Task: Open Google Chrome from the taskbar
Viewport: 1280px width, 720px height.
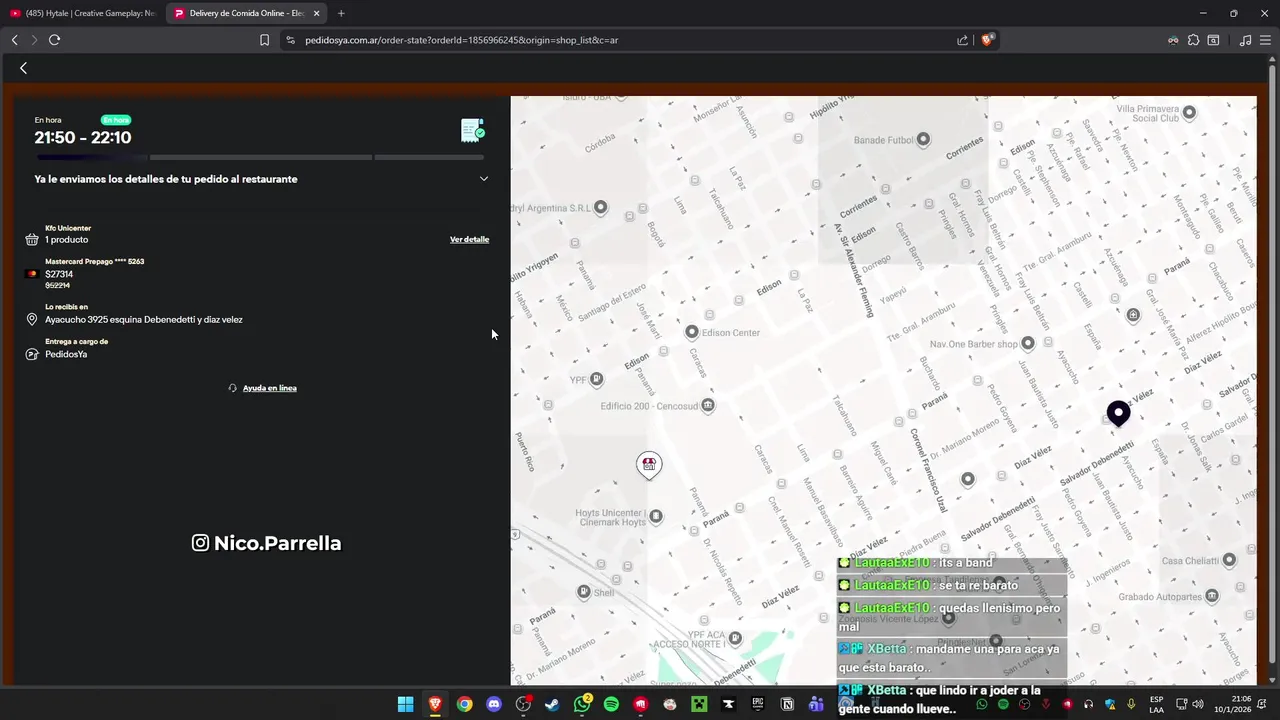Action: (x=465, y=704)
